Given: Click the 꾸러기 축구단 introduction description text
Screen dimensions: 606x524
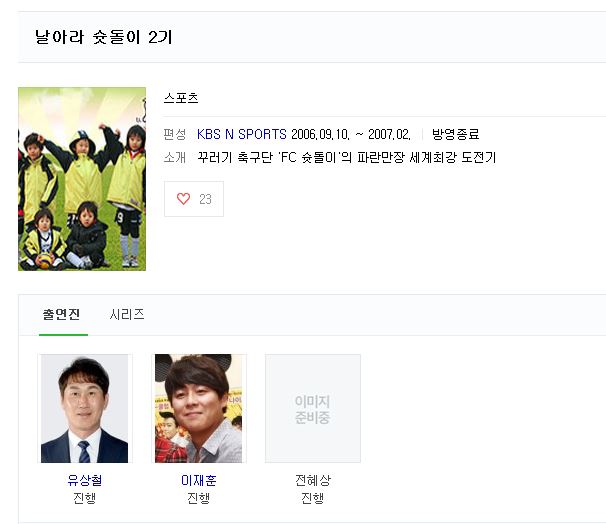Looking at the screenshot, I should pyautogui.click(x=346, y=158).
